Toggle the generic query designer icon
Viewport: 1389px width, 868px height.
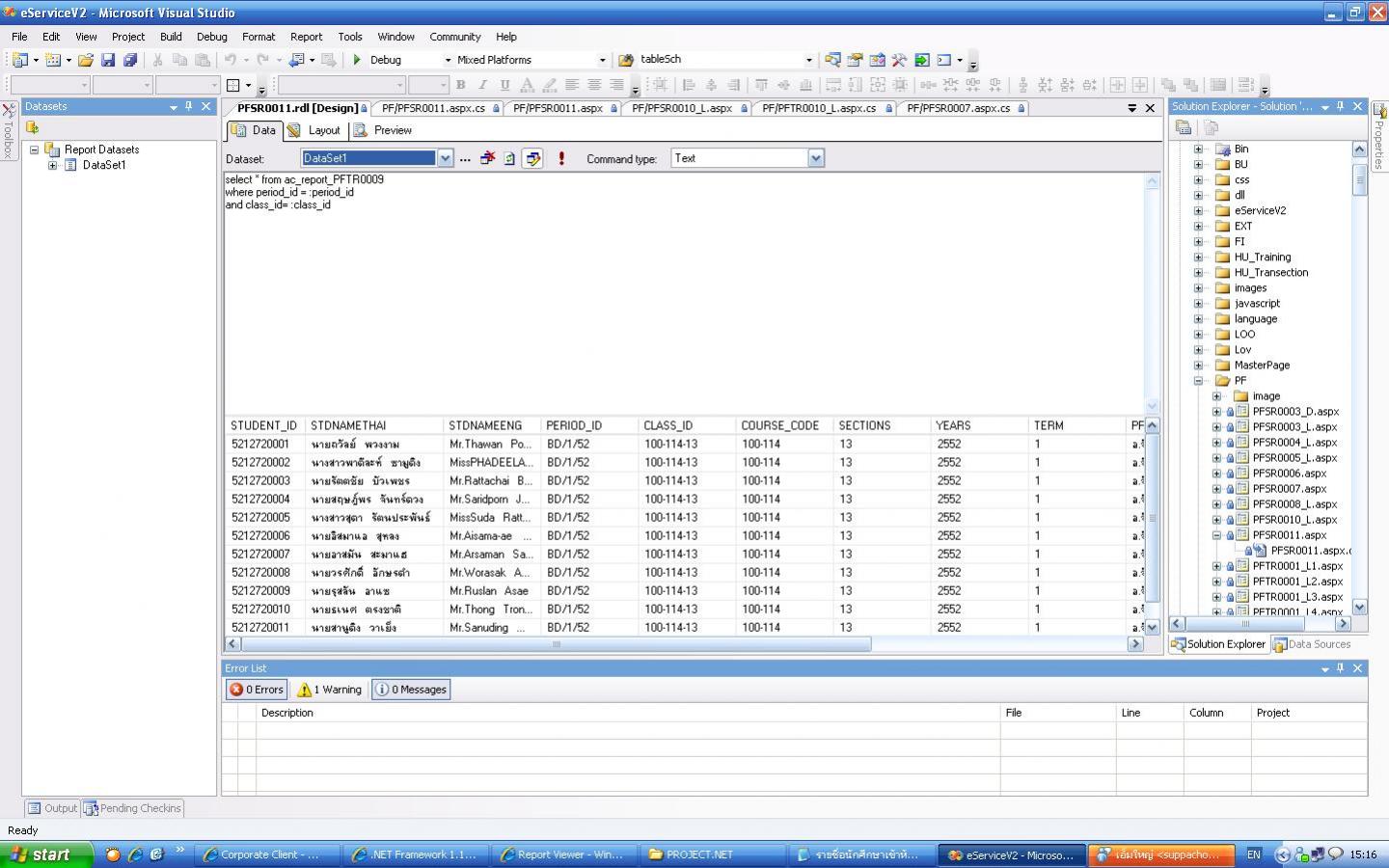coord(532,158)
